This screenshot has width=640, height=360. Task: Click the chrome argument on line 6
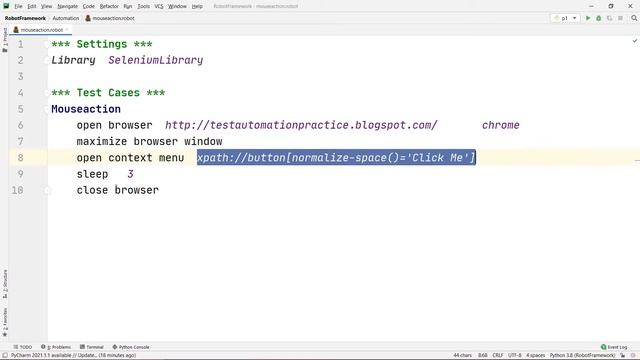pyautogui.click(x=500, y=125)
